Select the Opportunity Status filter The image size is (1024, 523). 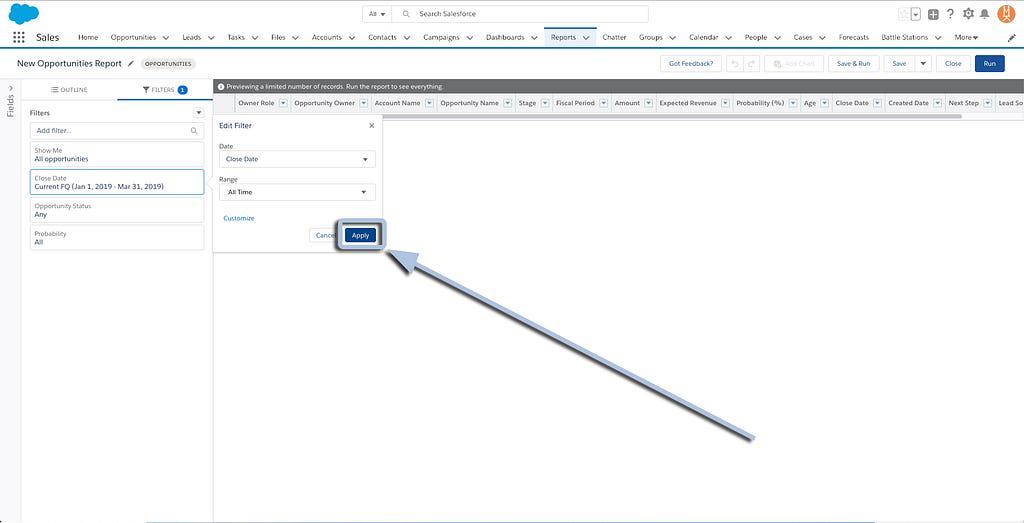click(117, 210)
